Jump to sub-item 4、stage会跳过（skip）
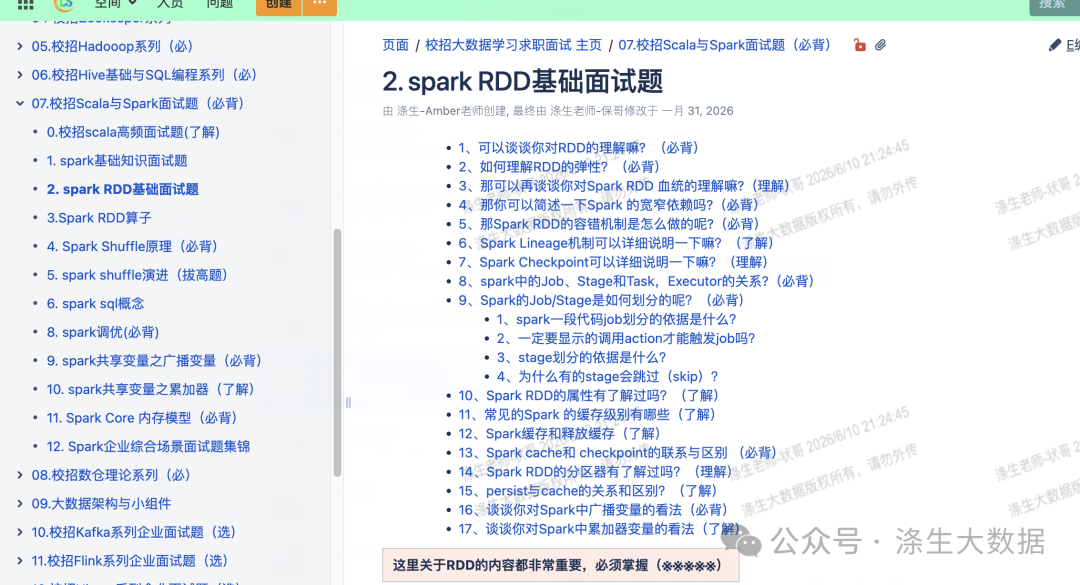This screenshot has height=585, width=1080. 608,377
